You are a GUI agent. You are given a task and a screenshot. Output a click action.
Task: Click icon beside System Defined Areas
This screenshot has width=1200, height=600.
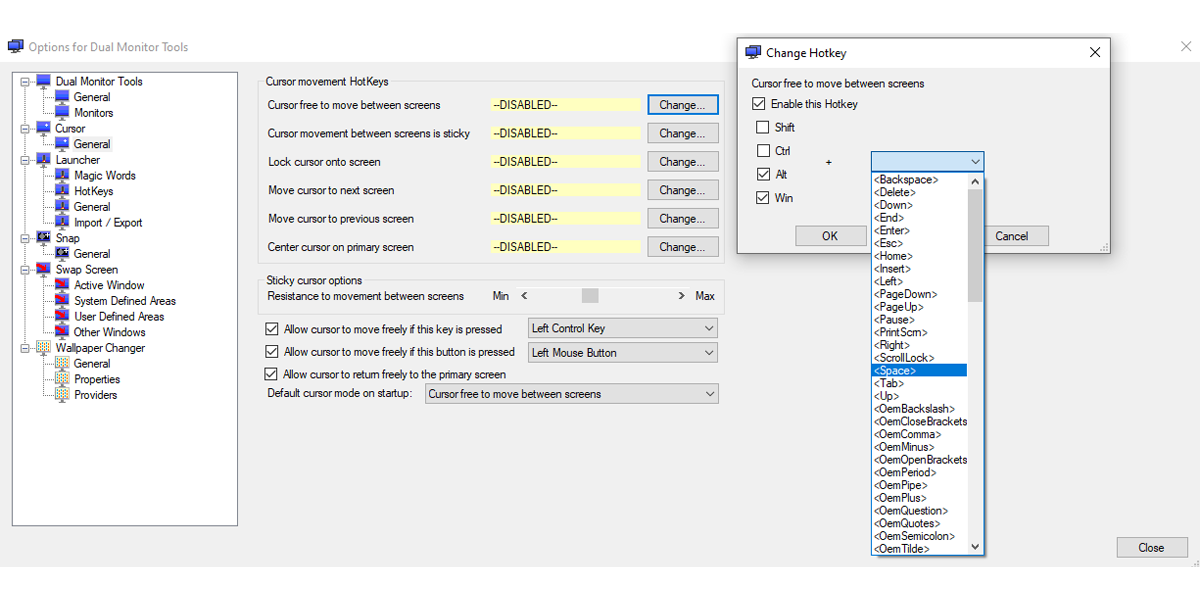coord(62,300)
